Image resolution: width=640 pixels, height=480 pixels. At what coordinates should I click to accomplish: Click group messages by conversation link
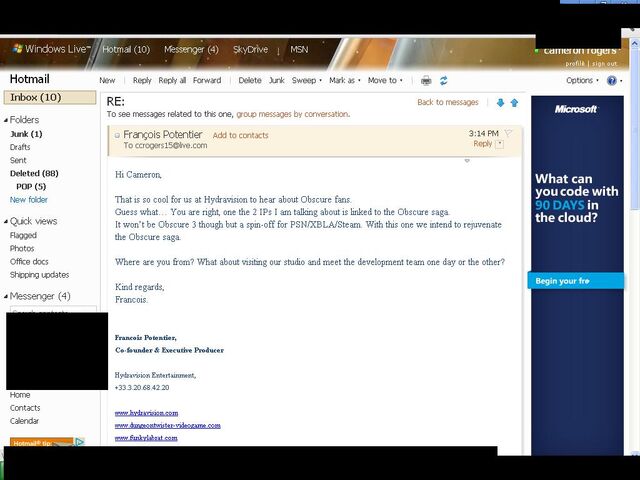click(x=292, y=114)
